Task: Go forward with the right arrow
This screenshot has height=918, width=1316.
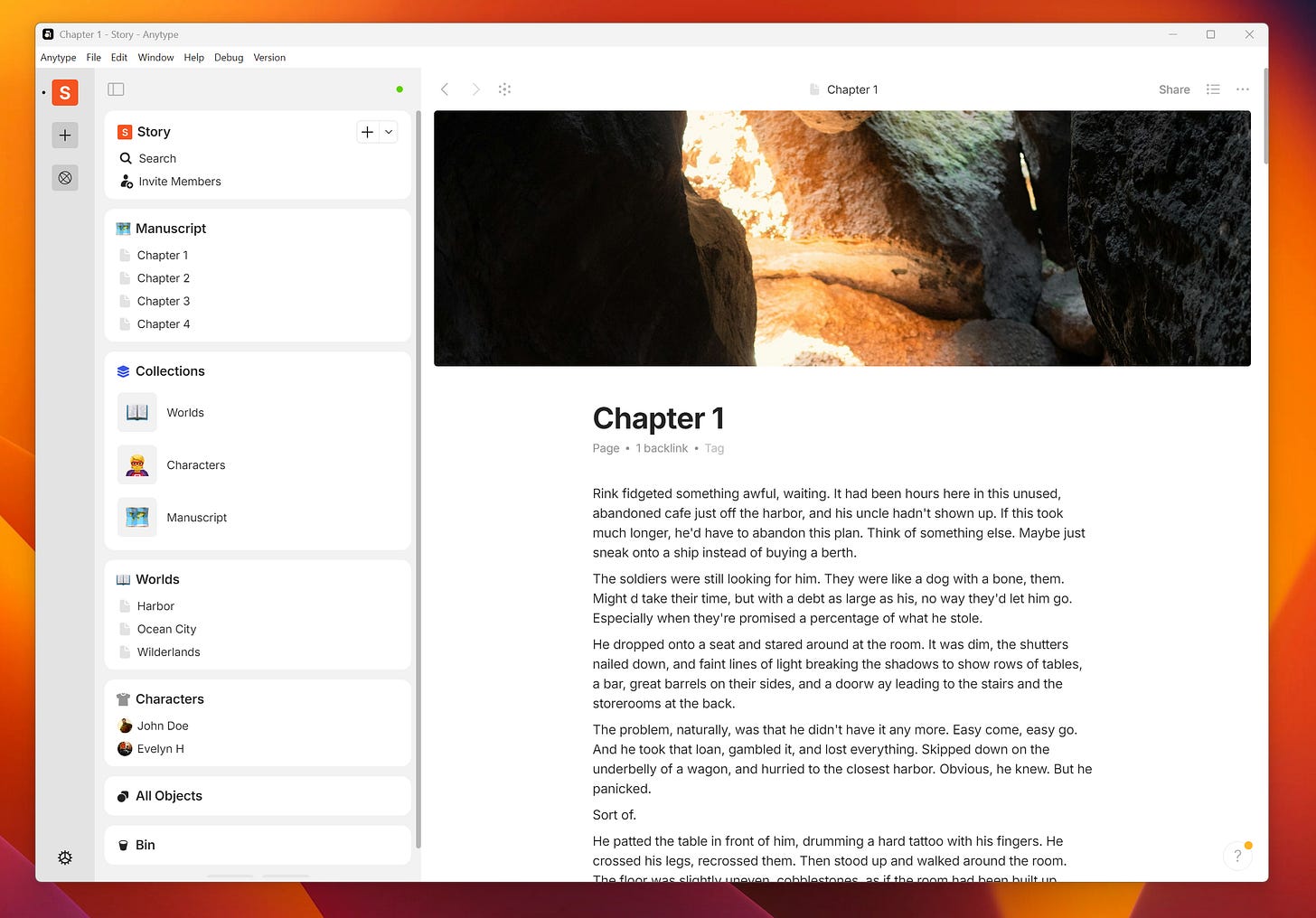Action: 475,89
